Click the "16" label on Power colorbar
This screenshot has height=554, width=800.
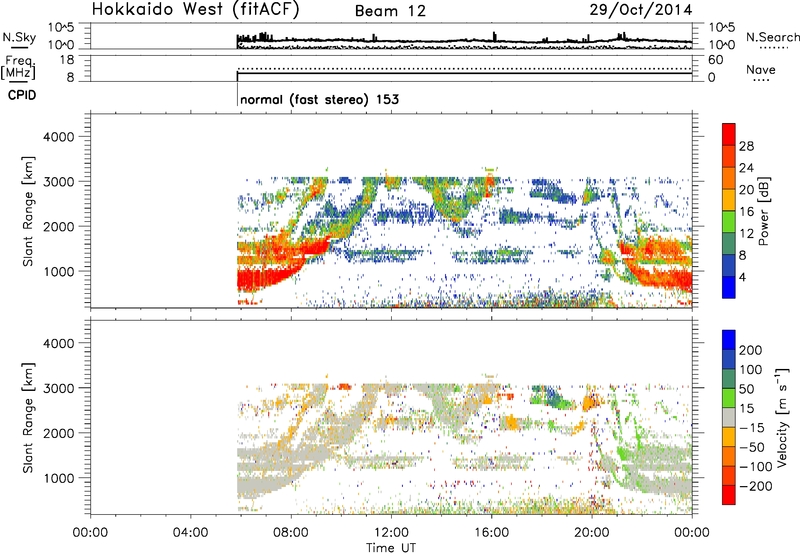coord(746,212)
